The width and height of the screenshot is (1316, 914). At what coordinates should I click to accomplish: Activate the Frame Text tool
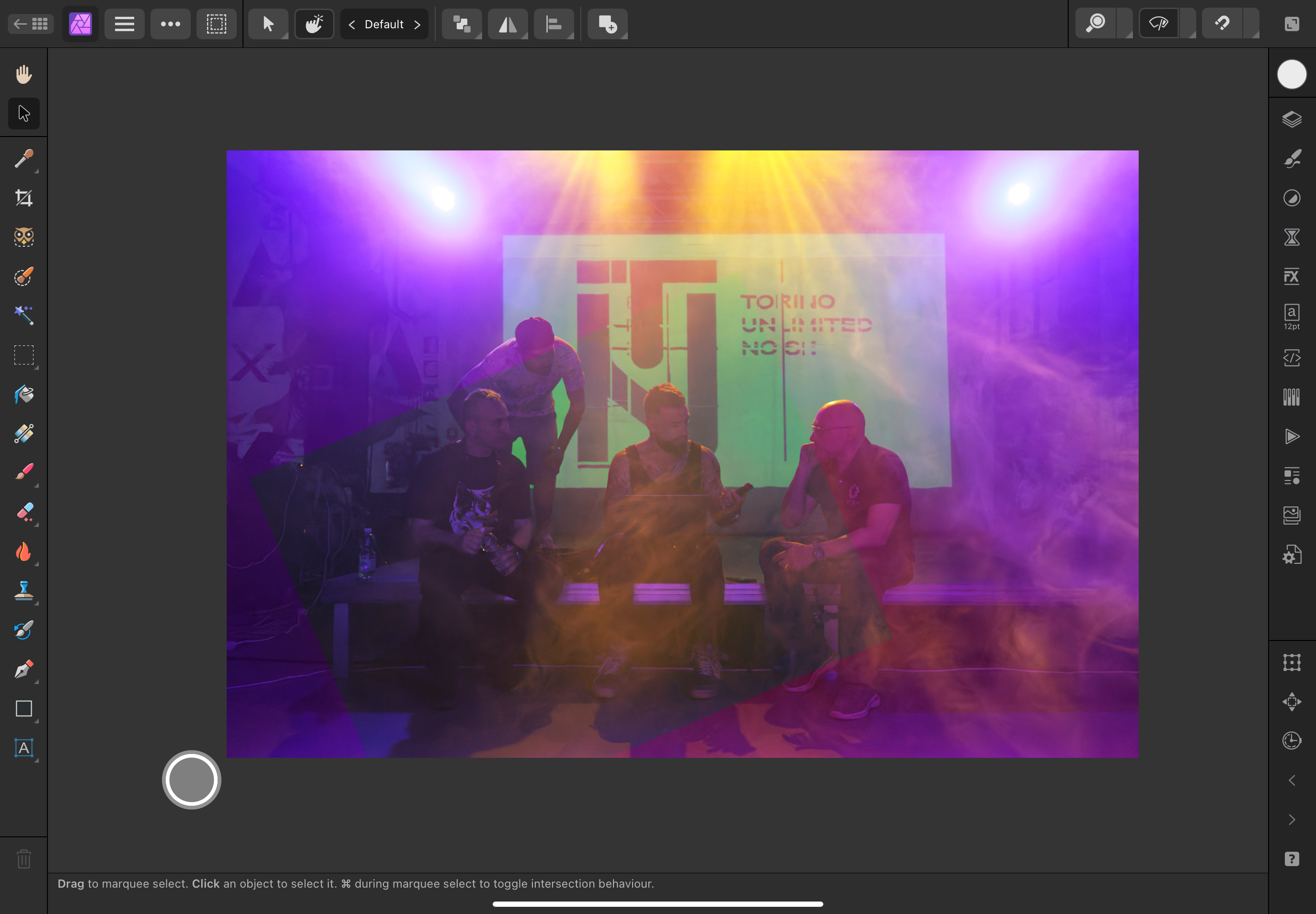click(x=23, y=748)
